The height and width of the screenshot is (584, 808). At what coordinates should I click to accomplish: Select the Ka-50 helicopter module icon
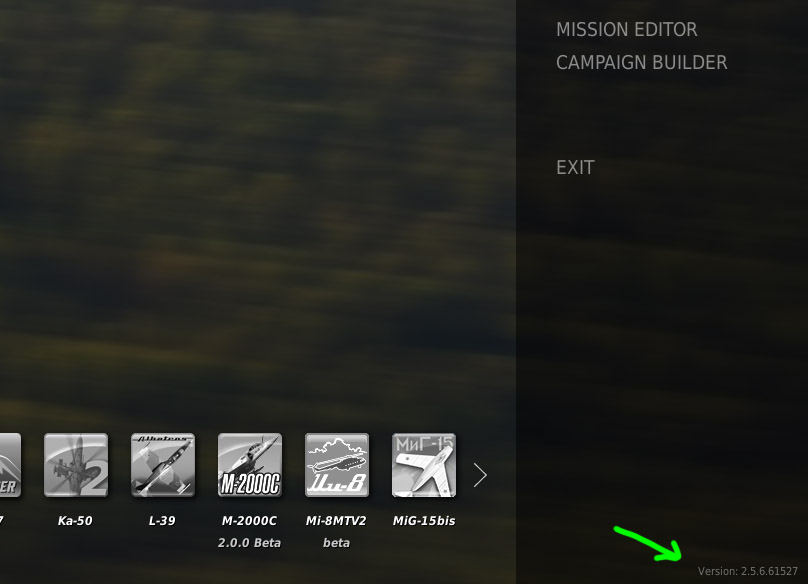(76, 465)
